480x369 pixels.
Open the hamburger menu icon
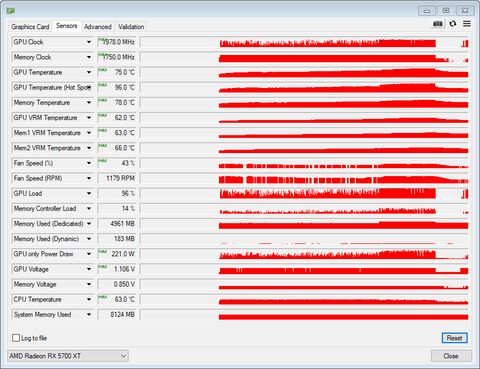[x=467, y=24]
